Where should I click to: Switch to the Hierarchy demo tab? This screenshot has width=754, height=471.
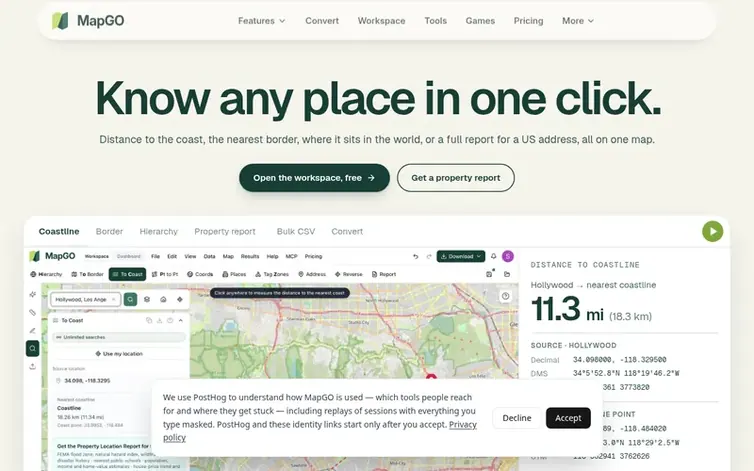(158, 231)
